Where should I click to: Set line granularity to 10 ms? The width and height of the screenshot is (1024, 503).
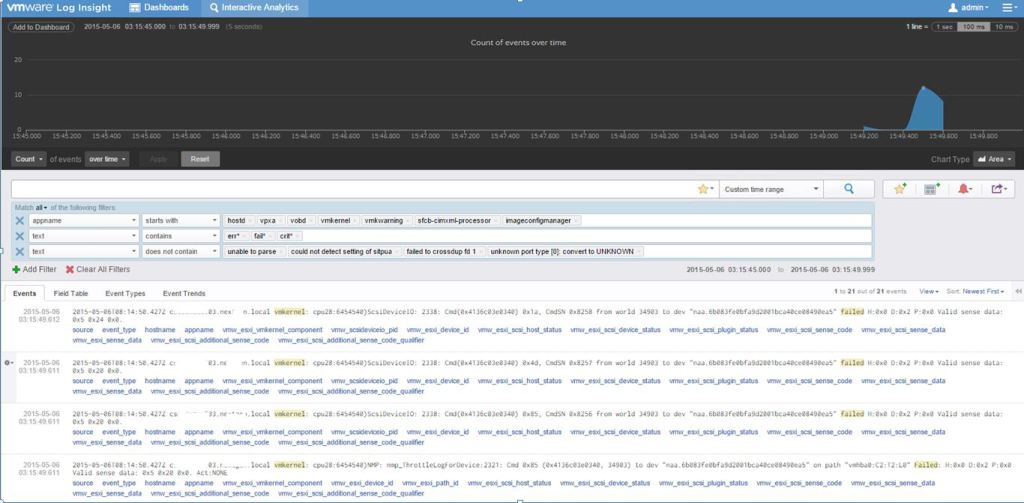1003,27
